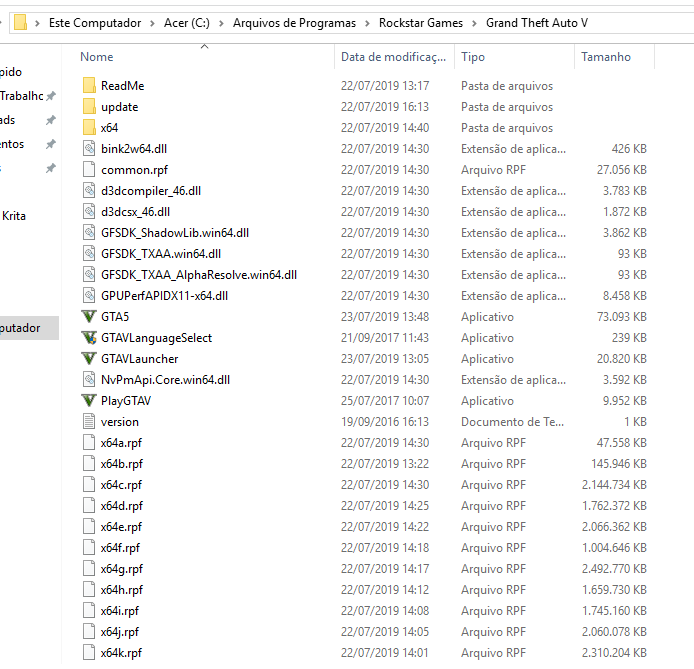Click the x64e.rpf file icon
Screen dimensions: 694x669
click(89, 527)
